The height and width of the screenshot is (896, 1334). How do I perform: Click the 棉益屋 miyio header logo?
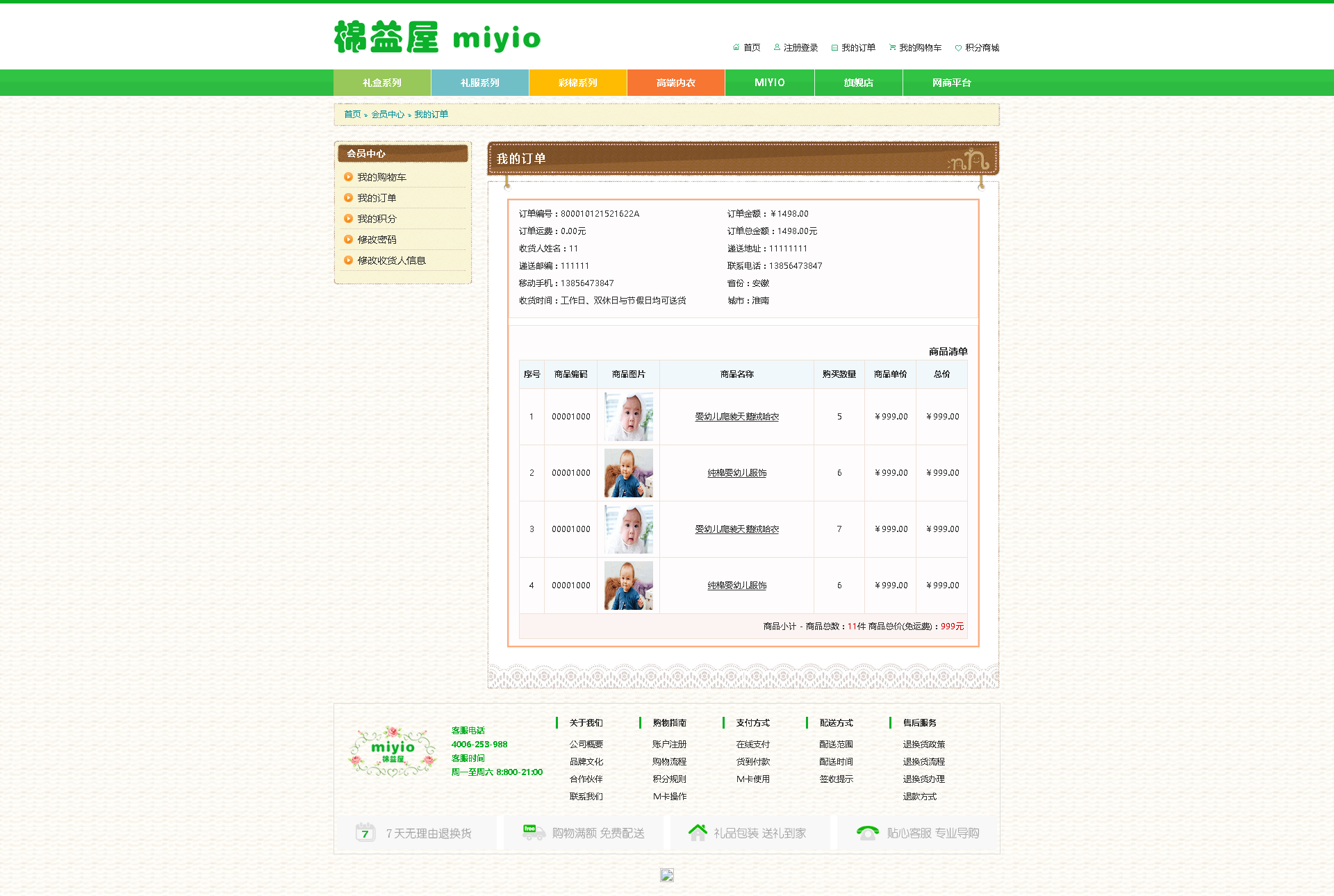coord(437,38)
